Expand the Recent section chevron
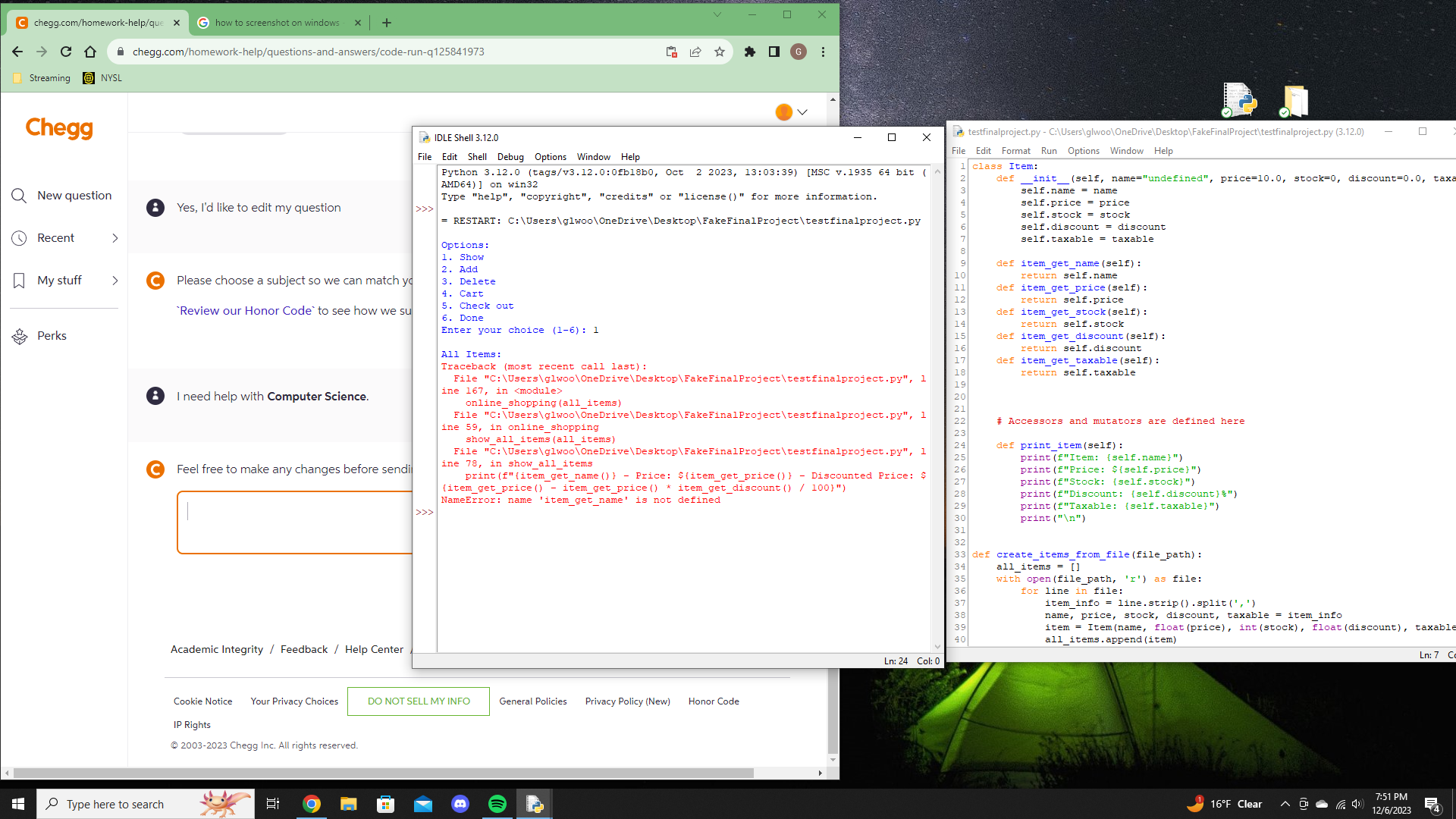 pos(115,238)
